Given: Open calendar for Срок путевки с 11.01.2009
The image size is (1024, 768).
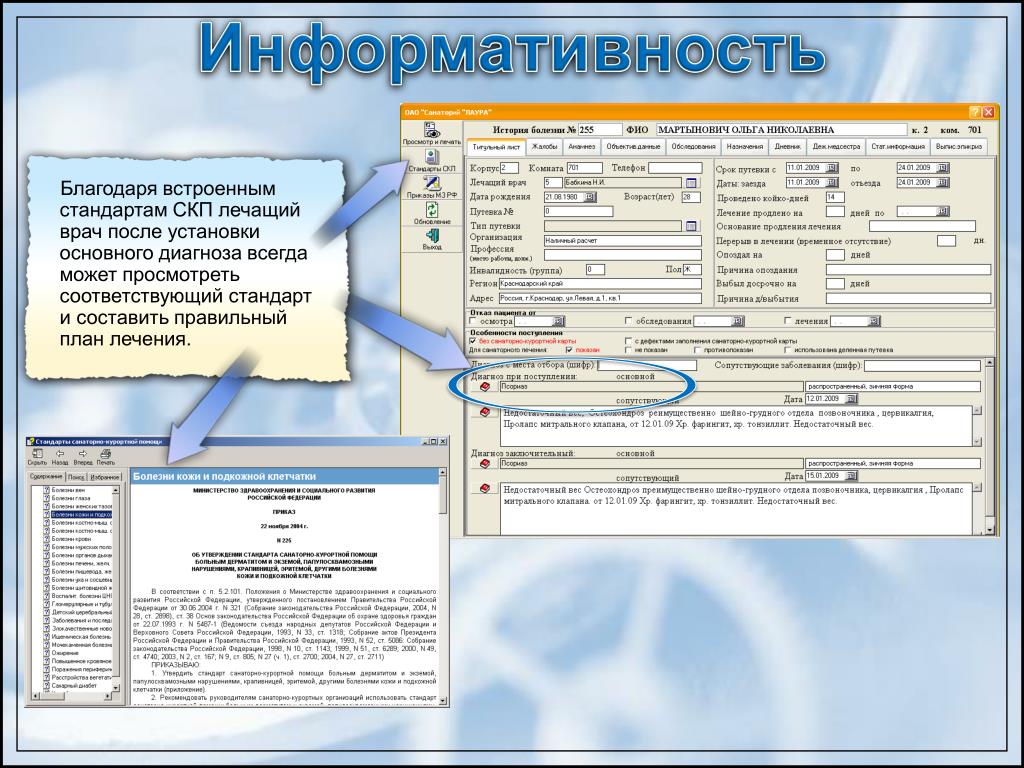Looking at the screenshot, I should [x=832, y=168].
